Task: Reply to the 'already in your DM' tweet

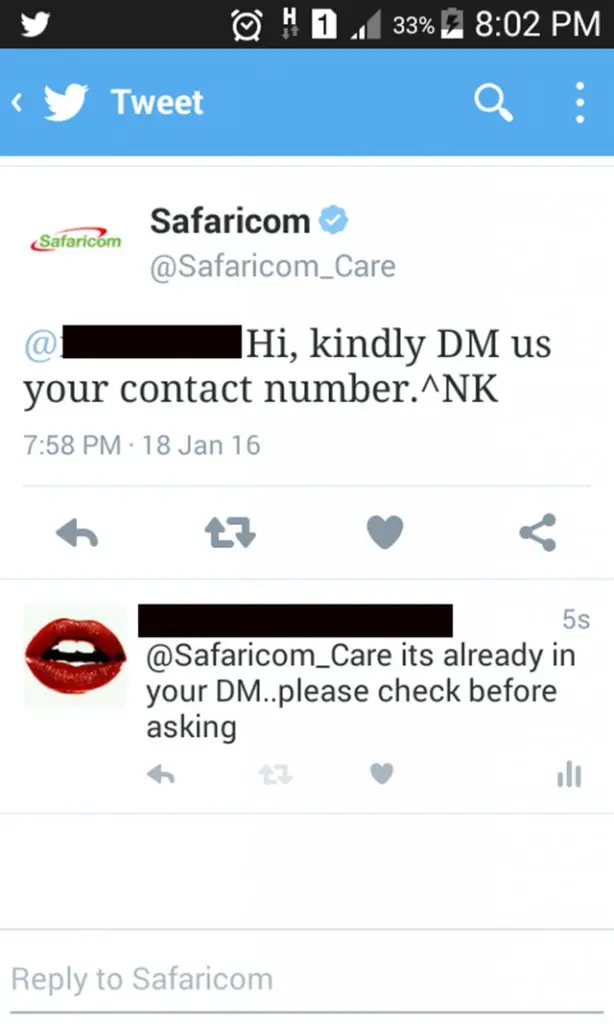Action: pos(161,775)
